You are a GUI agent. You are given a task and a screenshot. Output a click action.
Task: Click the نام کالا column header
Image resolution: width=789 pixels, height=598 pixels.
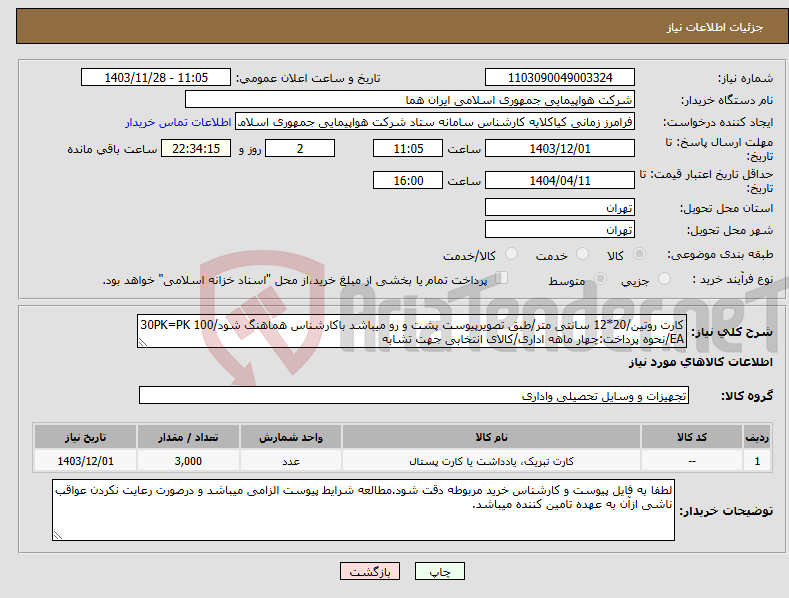coord(491,437)
